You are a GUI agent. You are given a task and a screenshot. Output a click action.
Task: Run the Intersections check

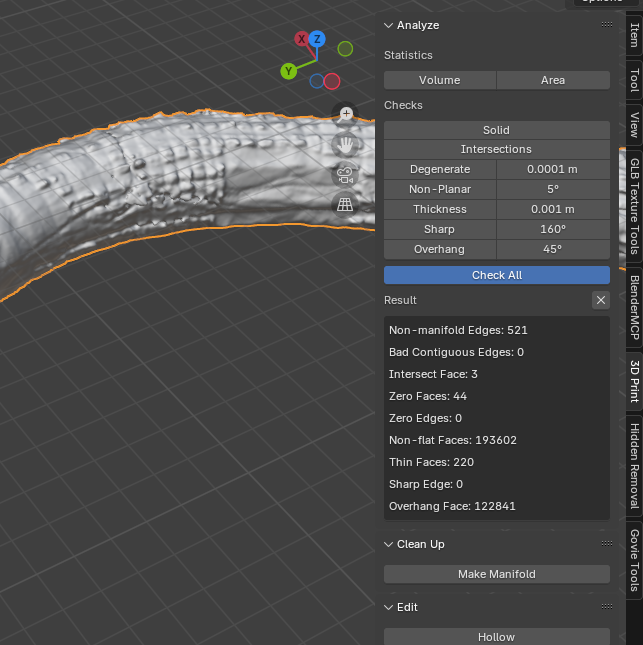click(497, 149)
